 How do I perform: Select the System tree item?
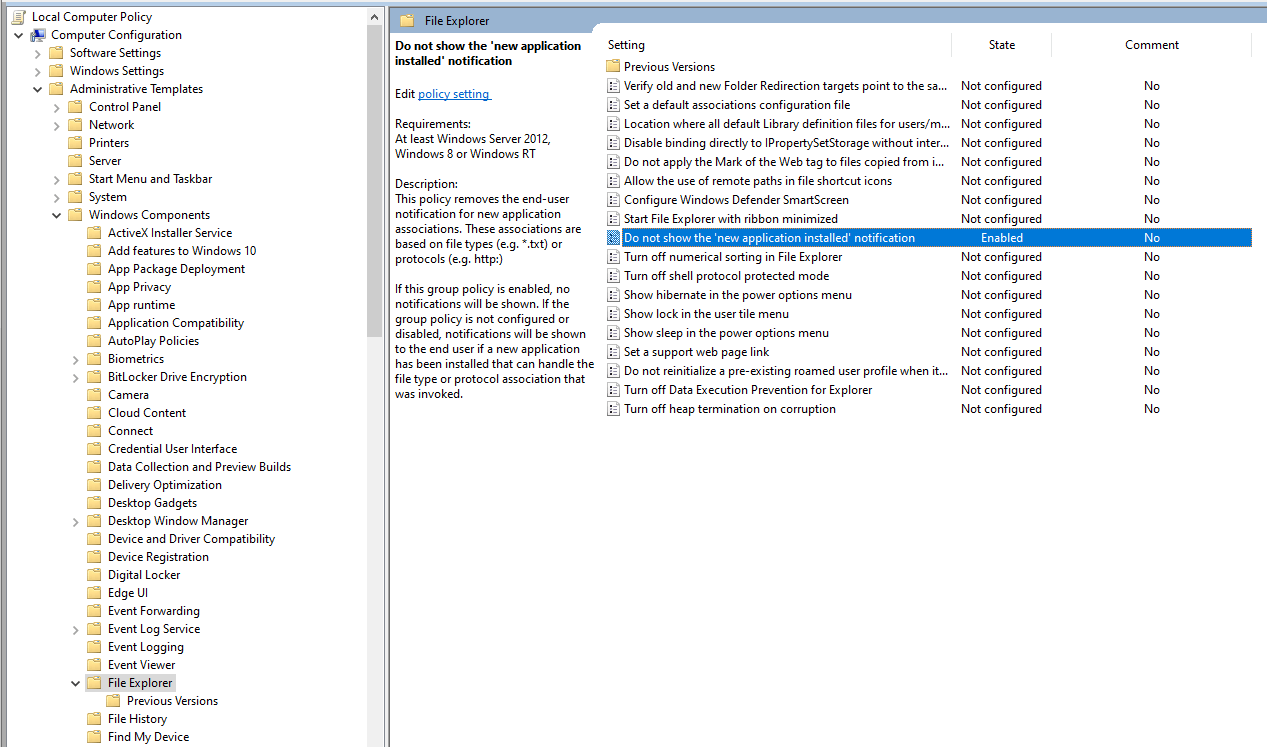(107, 197)
